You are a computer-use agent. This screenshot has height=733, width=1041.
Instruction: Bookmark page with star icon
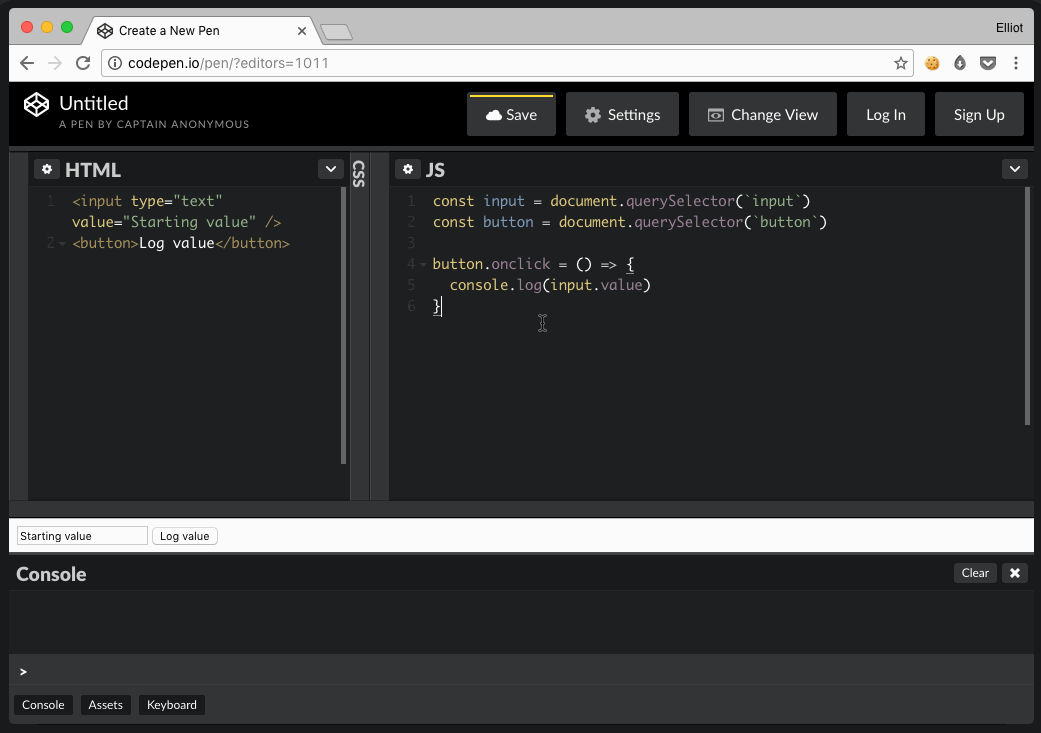point(901,63)
